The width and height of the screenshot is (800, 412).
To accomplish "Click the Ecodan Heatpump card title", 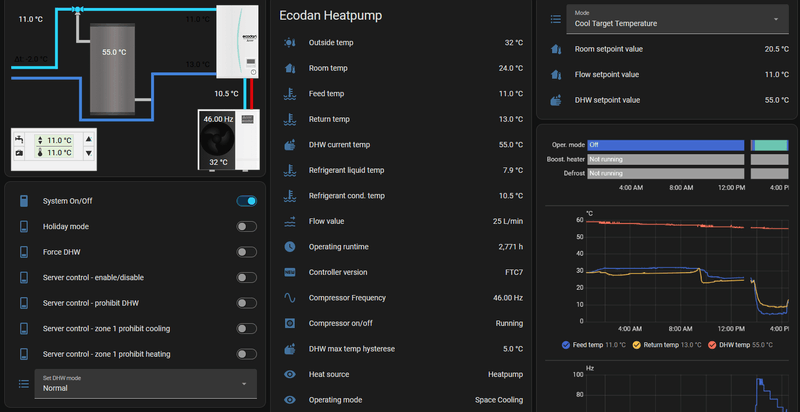I will click(x=331, y=16).
